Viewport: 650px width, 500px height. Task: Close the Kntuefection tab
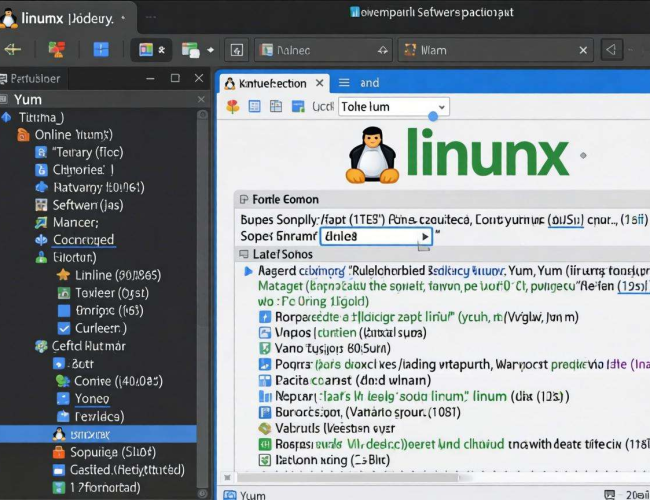point(320,83)
